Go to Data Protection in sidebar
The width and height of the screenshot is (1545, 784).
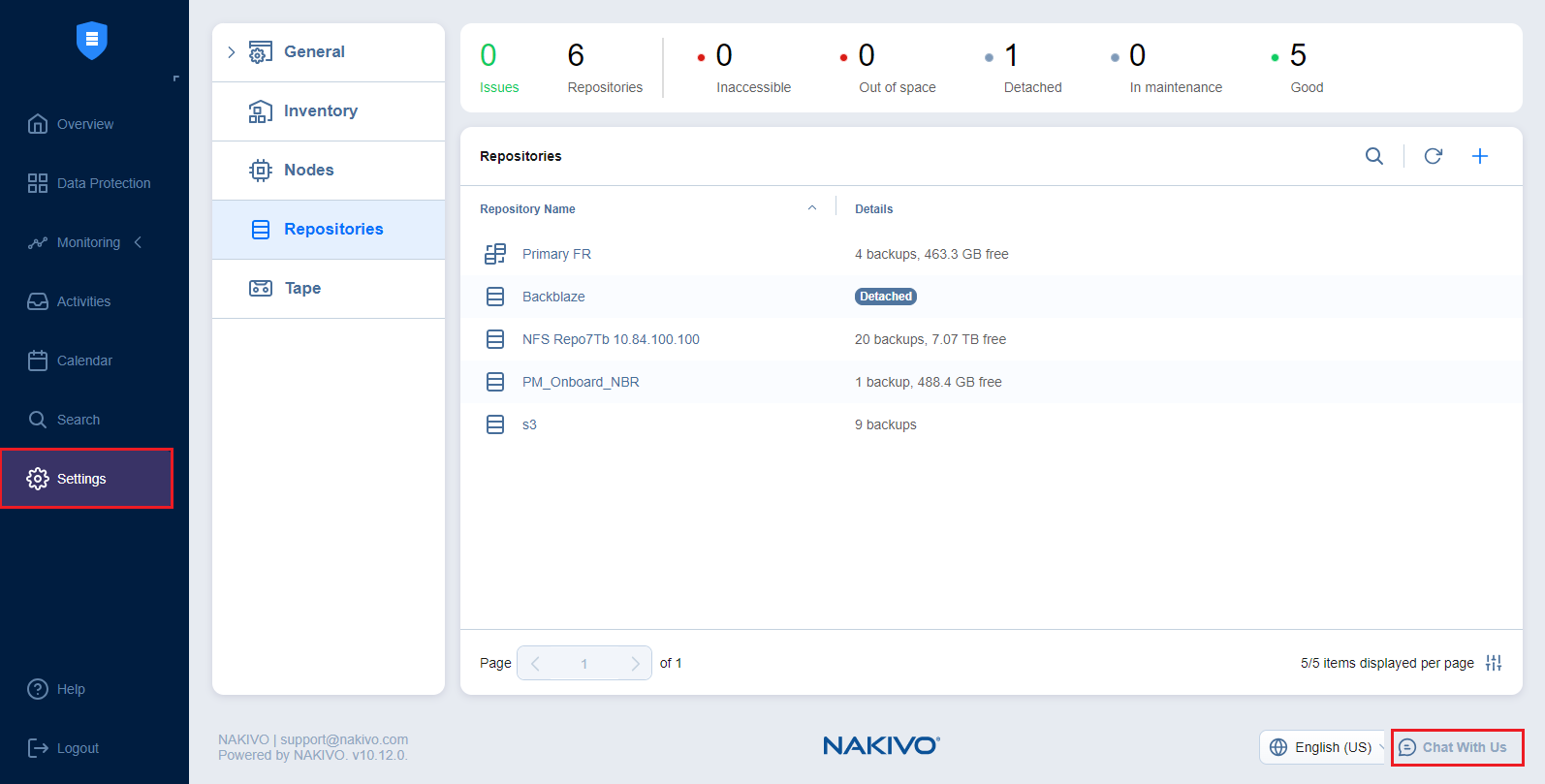103,183
